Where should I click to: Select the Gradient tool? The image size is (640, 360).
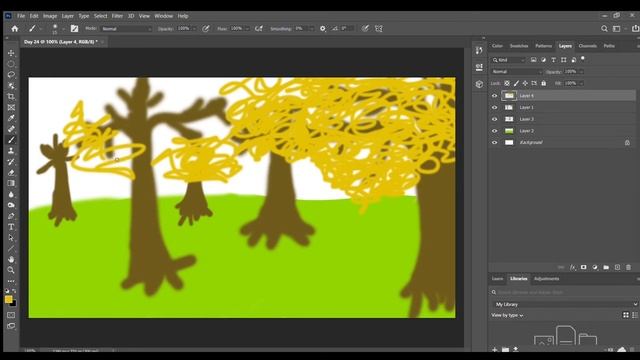(x=11, y=184)
